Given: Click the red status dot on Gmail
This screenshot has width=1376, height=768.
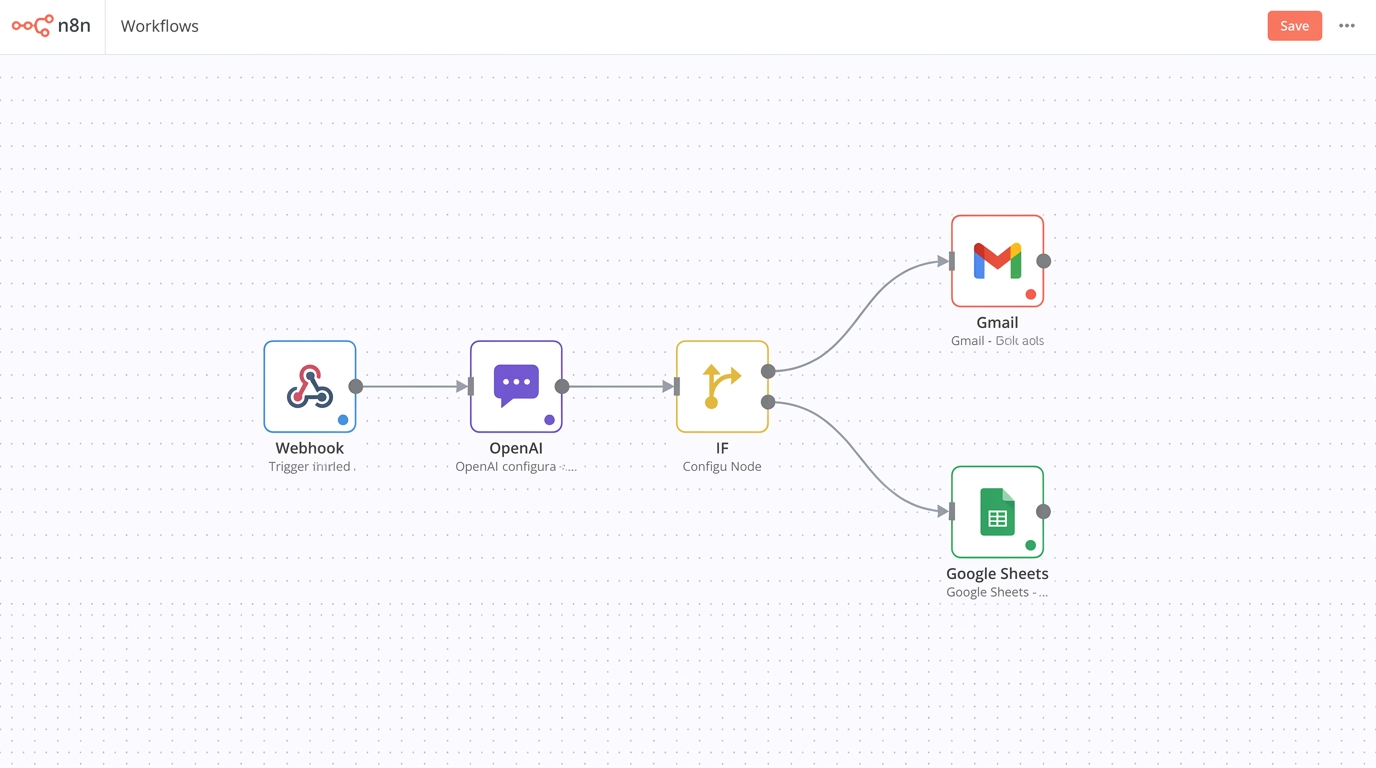Looking at the screenshot, I should pyautogui.click(x=1031, y=294).
